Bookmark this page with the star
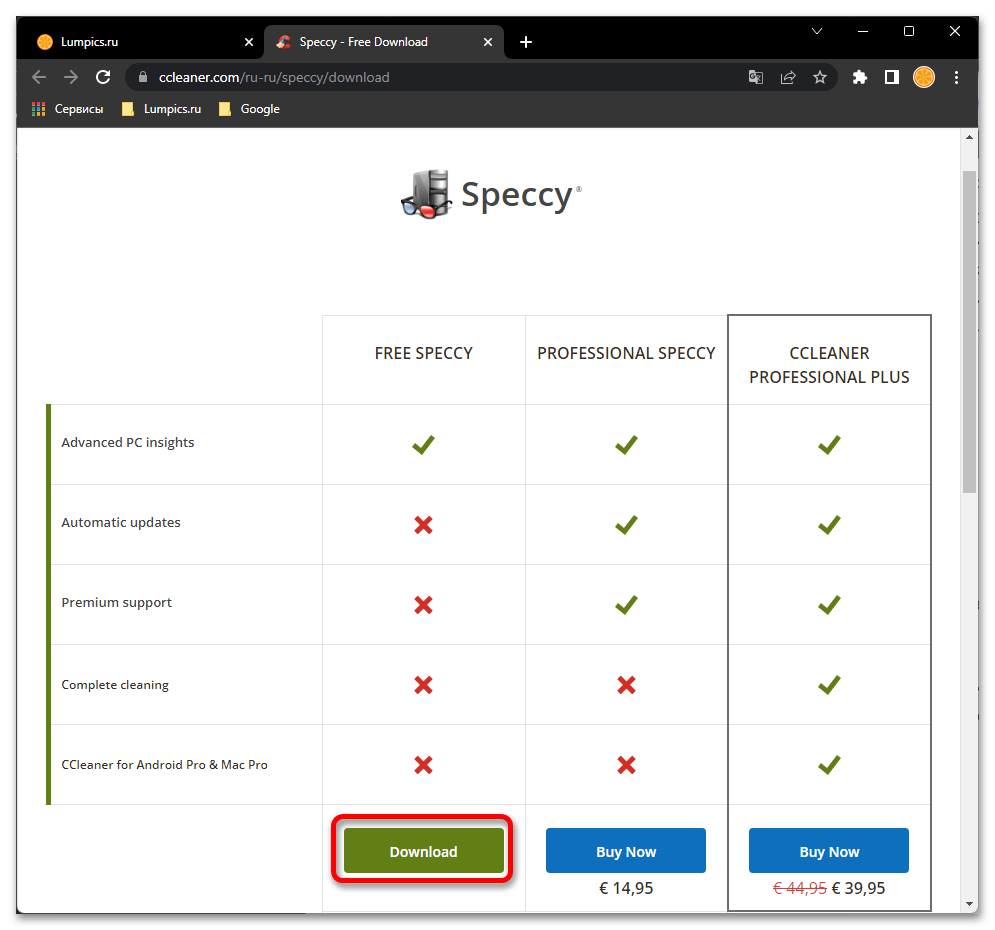 [x=820, y=77]
